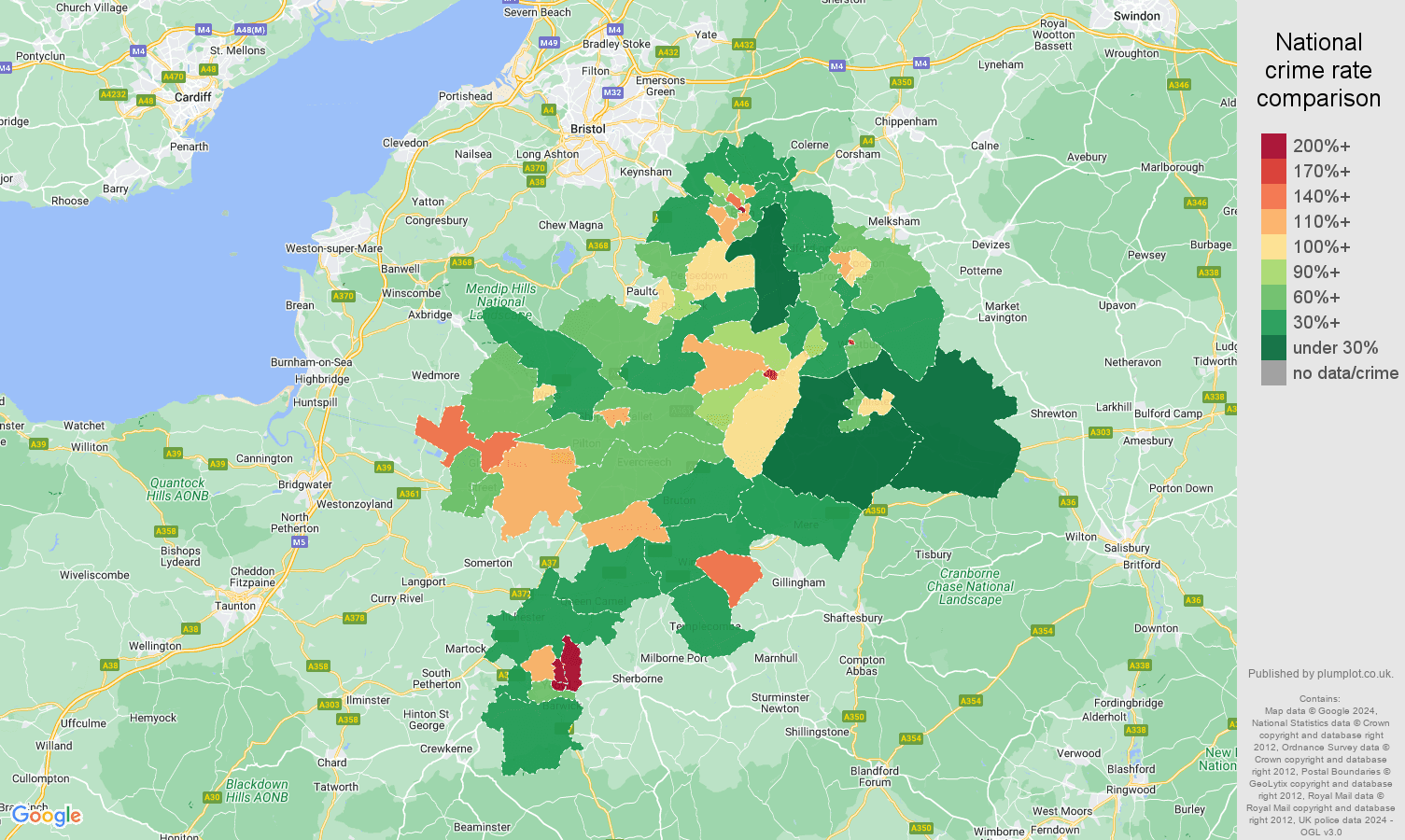Click the 'no data/crime' grey legend entry
This screenshot has width=1405, height=840.
pyautogui.click(x=1274, y=373)
